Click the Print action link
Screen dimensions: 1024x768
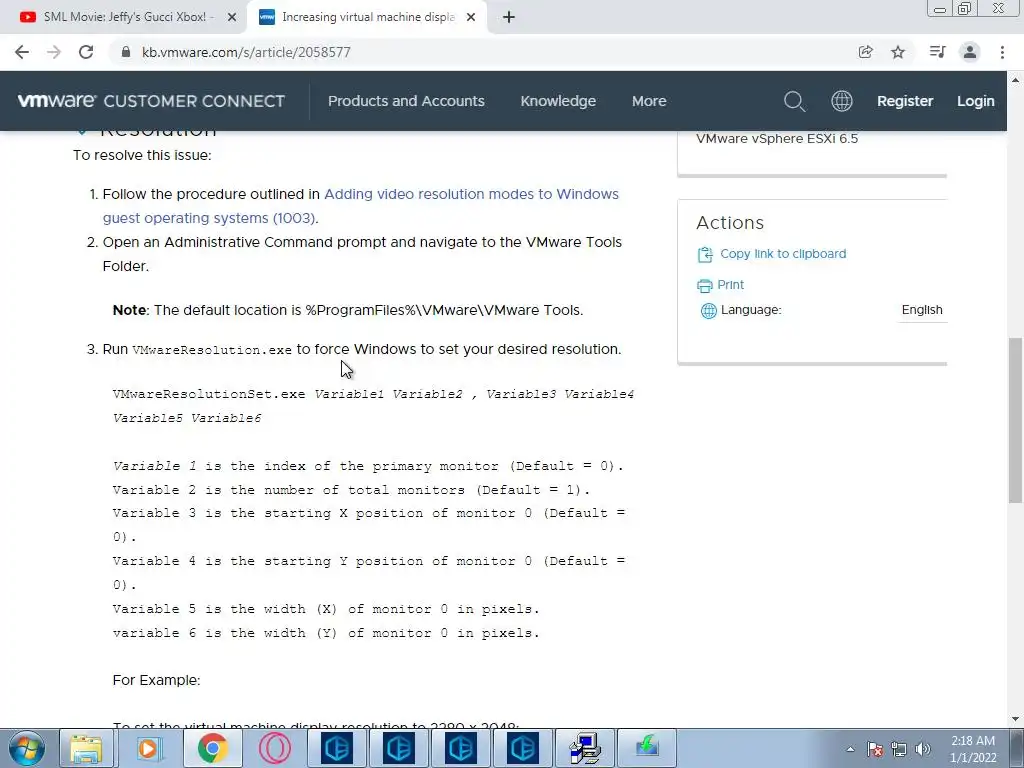(x=730, y=285)
